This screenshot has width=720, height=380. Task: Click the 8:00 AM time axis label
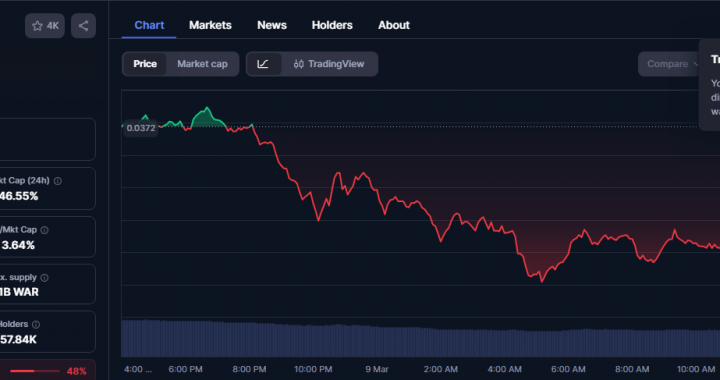point(632,369)
